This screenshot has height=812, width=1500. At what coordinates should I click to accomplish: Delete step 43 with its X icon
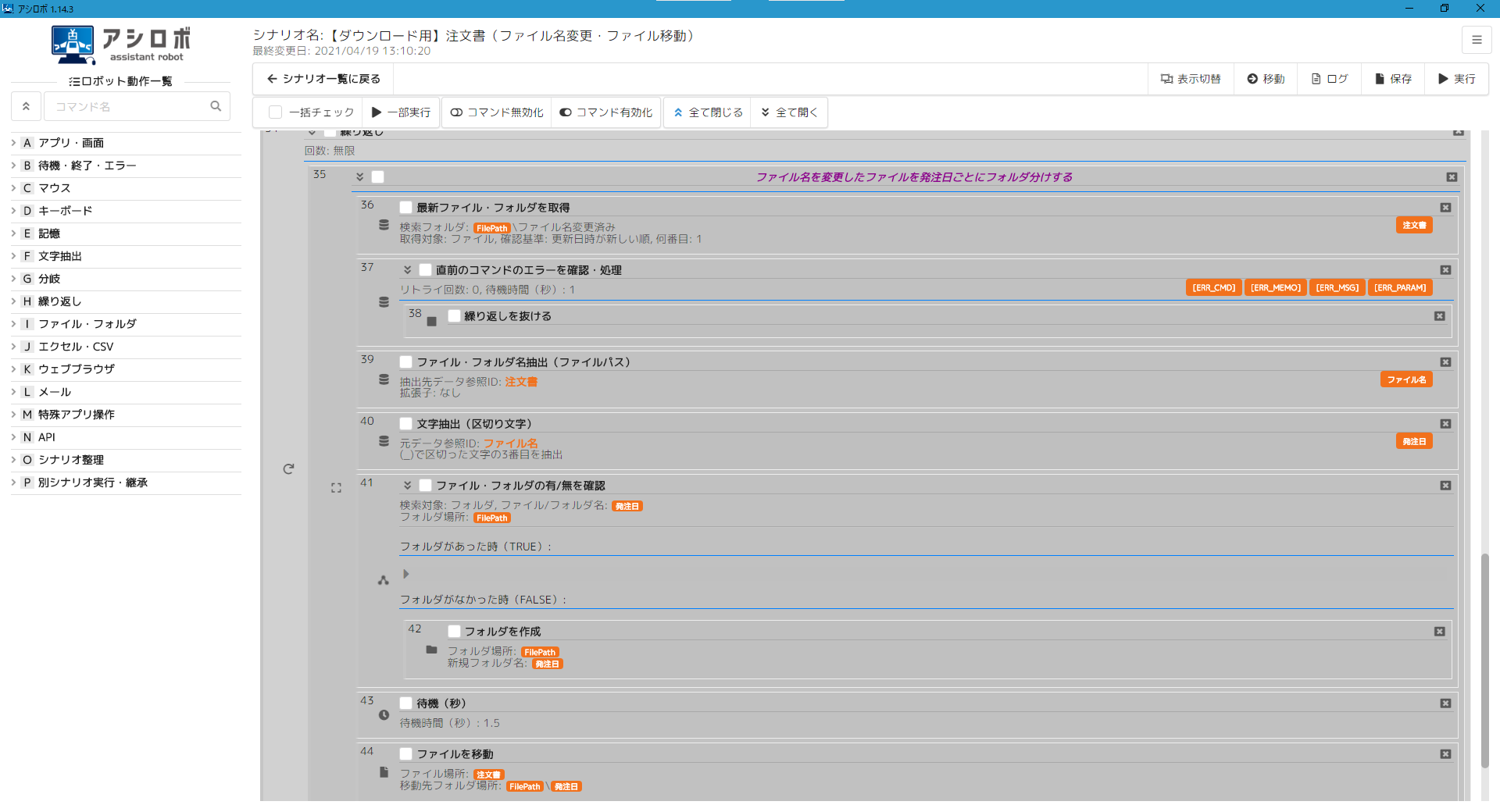[x=1445, y=703]
